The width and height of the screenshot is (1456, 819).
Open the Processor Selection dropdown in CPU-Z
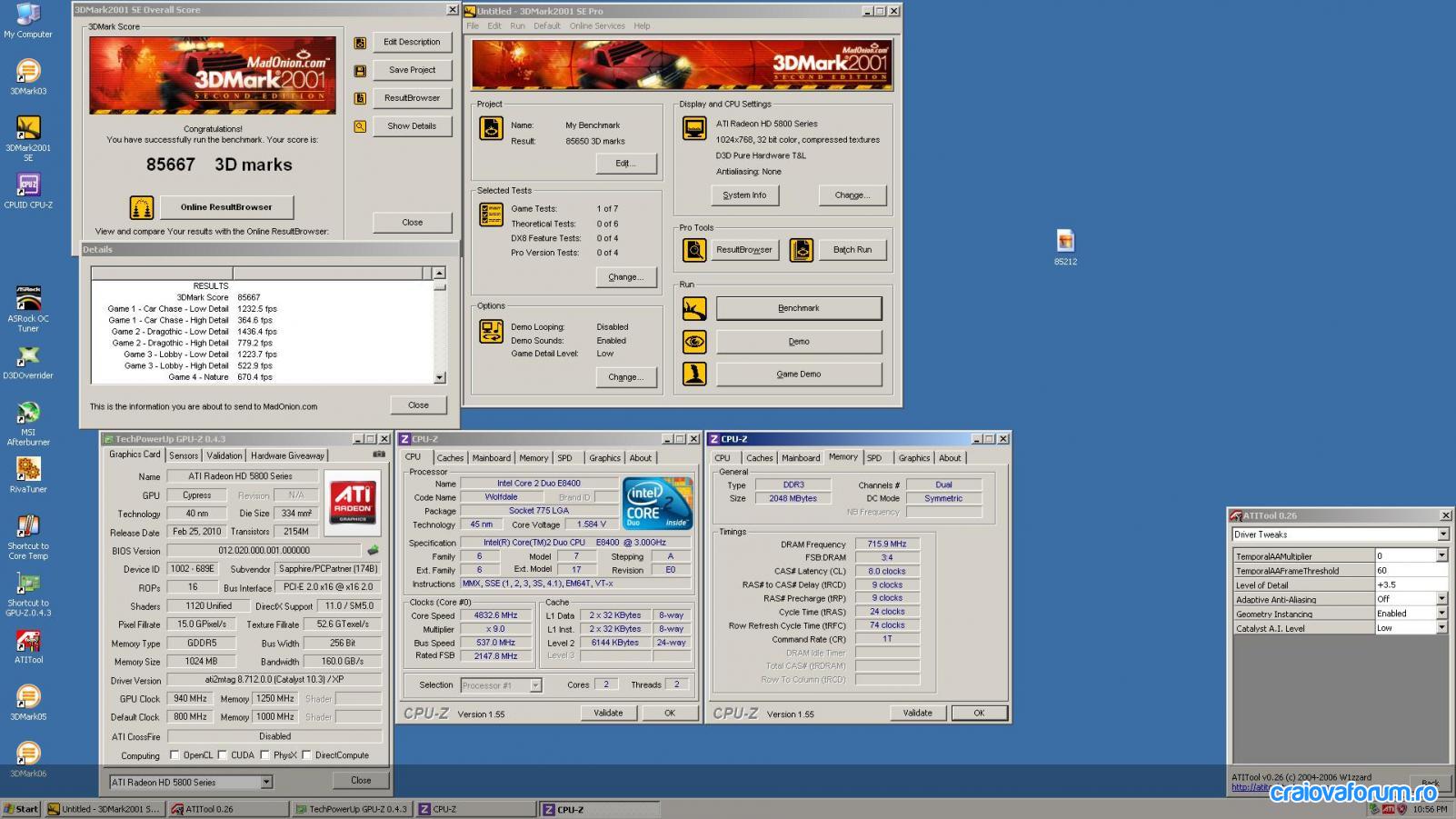click(x=535, y=685)
